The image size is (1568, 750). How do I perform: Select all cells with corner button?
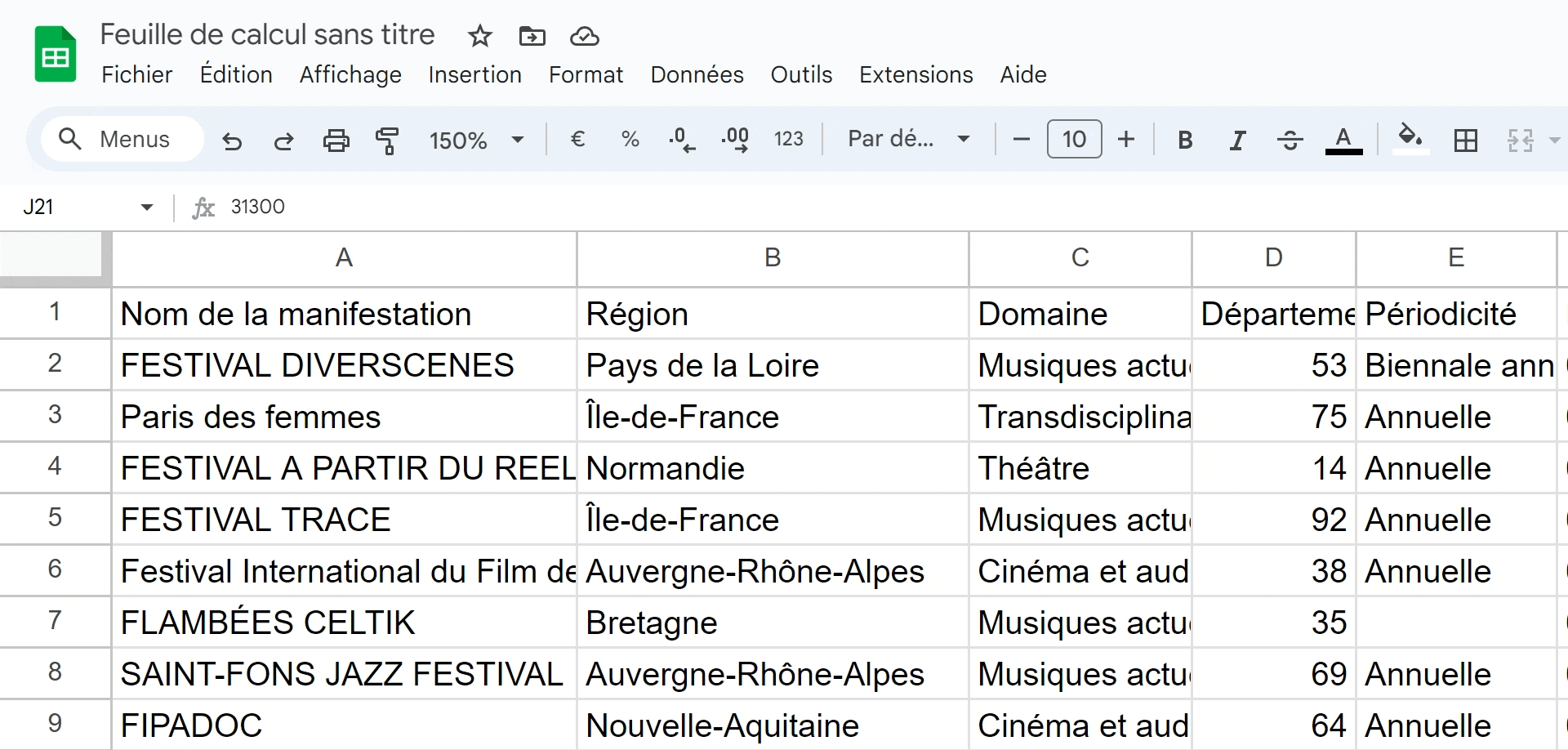tap(55, 258)
